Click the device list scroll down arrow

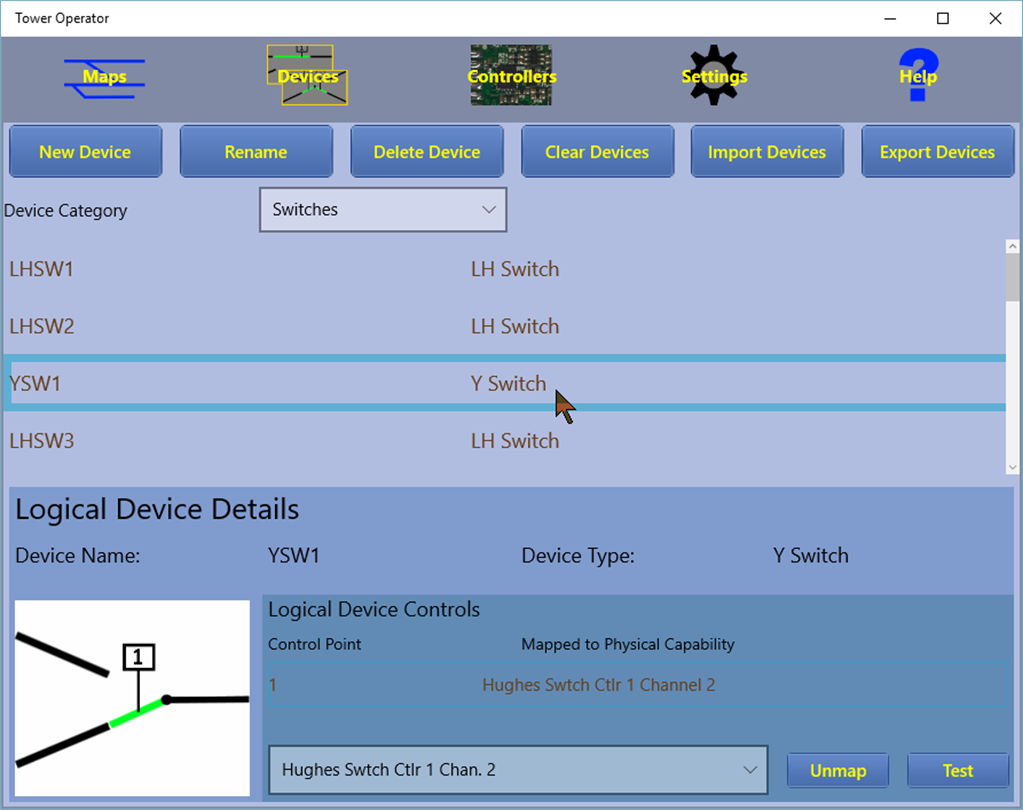tap(1013, 467)
